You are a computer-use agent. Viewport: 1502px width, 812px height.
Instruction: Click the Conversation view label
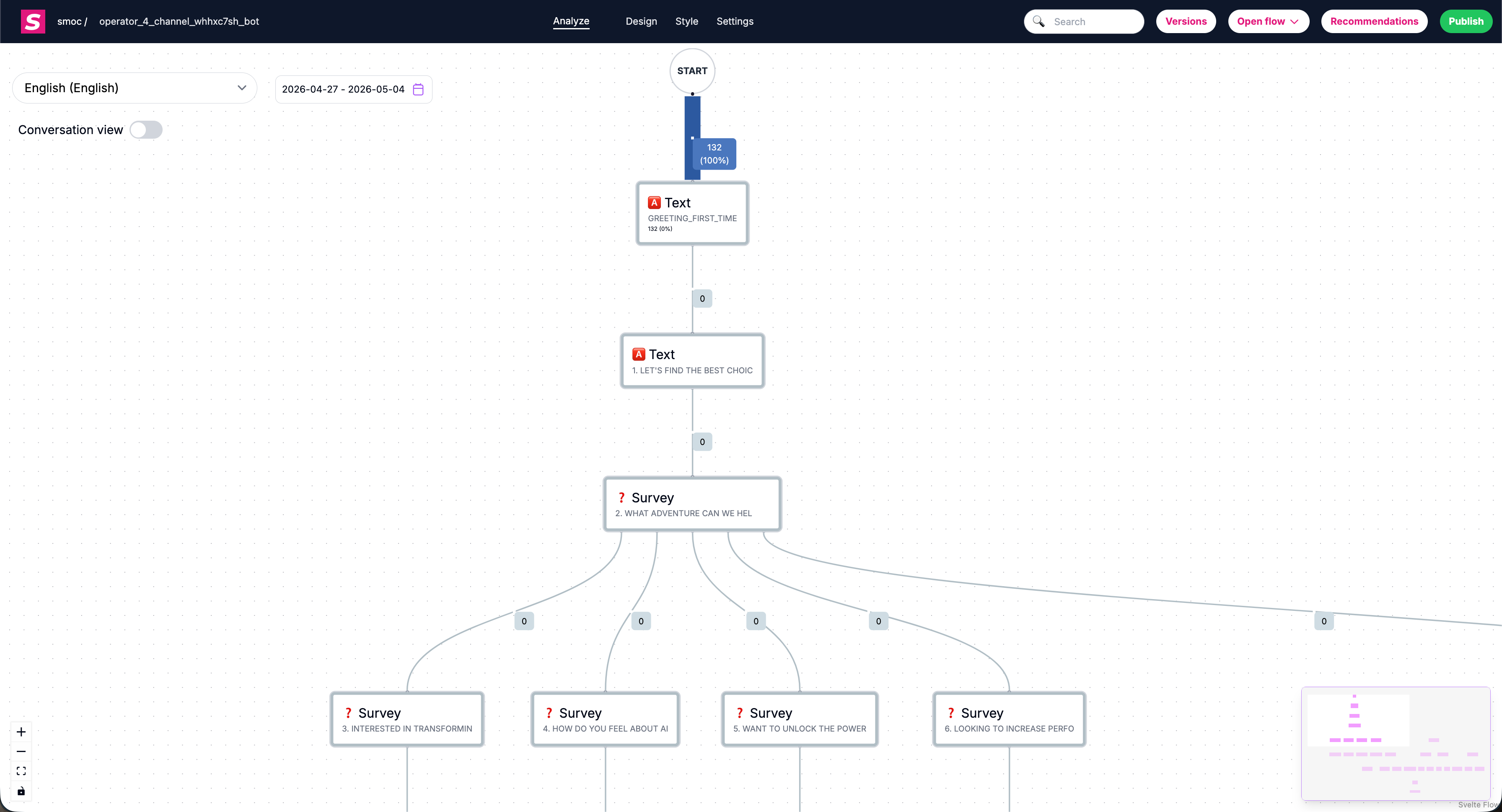pyautogui.click(x=70, y=130)
